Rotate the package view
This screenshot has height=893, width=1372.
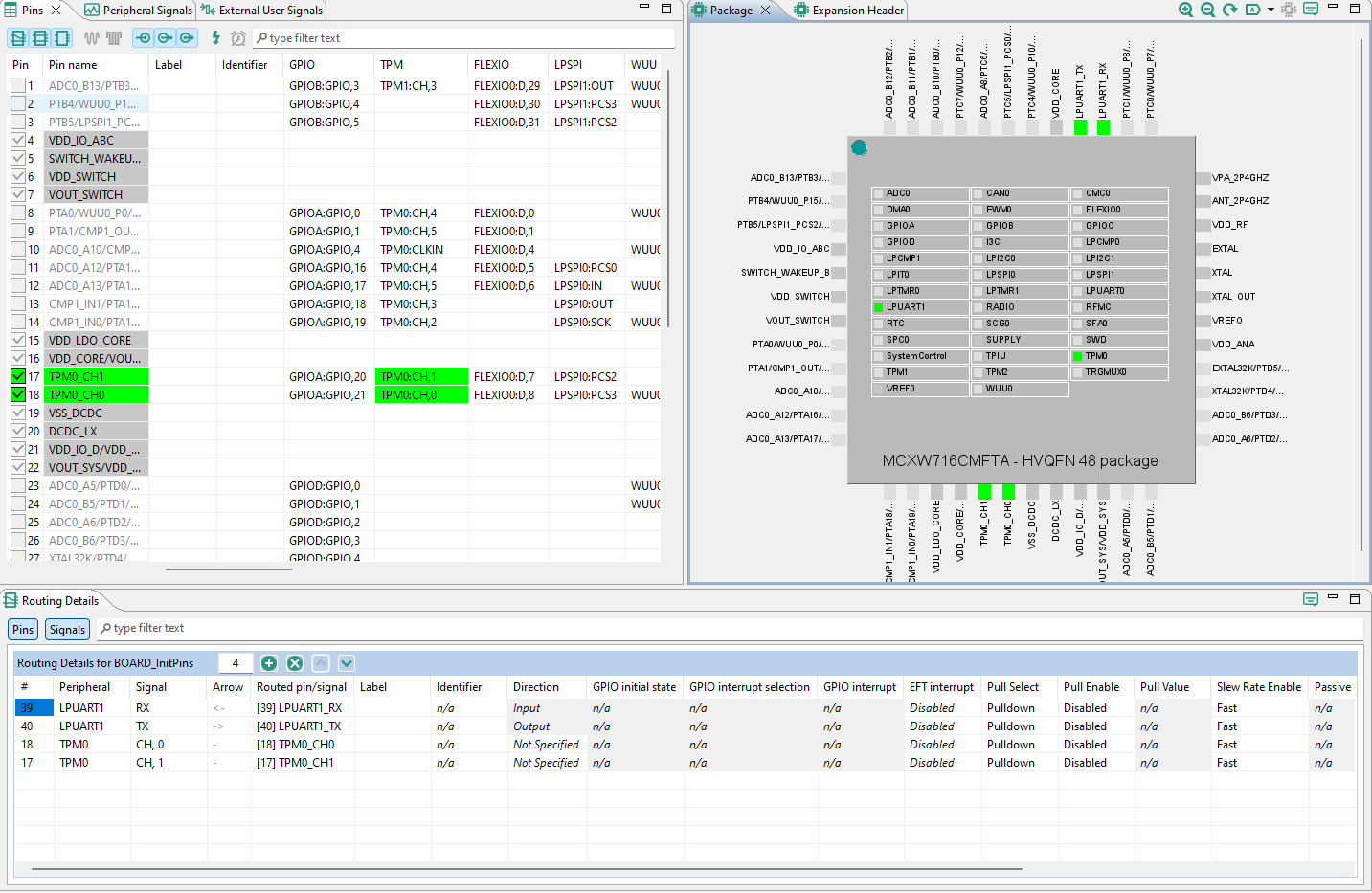pyautogui.click(x=1229, y=10)
